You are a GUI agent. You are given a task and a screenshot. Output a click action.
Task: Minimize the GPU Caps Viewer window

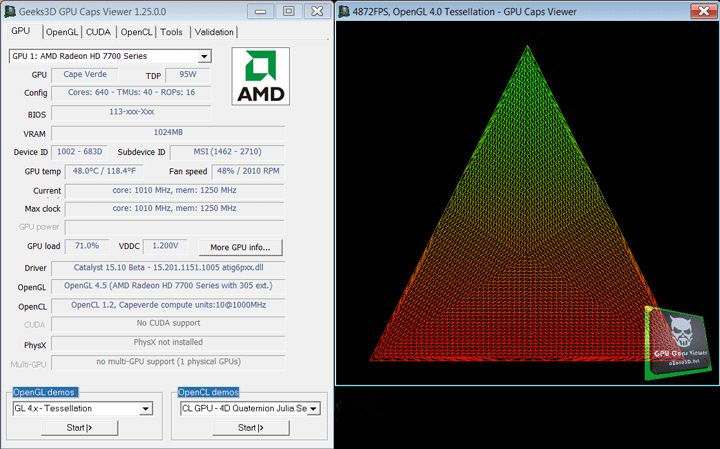pyautogui.click(x=260, y=11)
